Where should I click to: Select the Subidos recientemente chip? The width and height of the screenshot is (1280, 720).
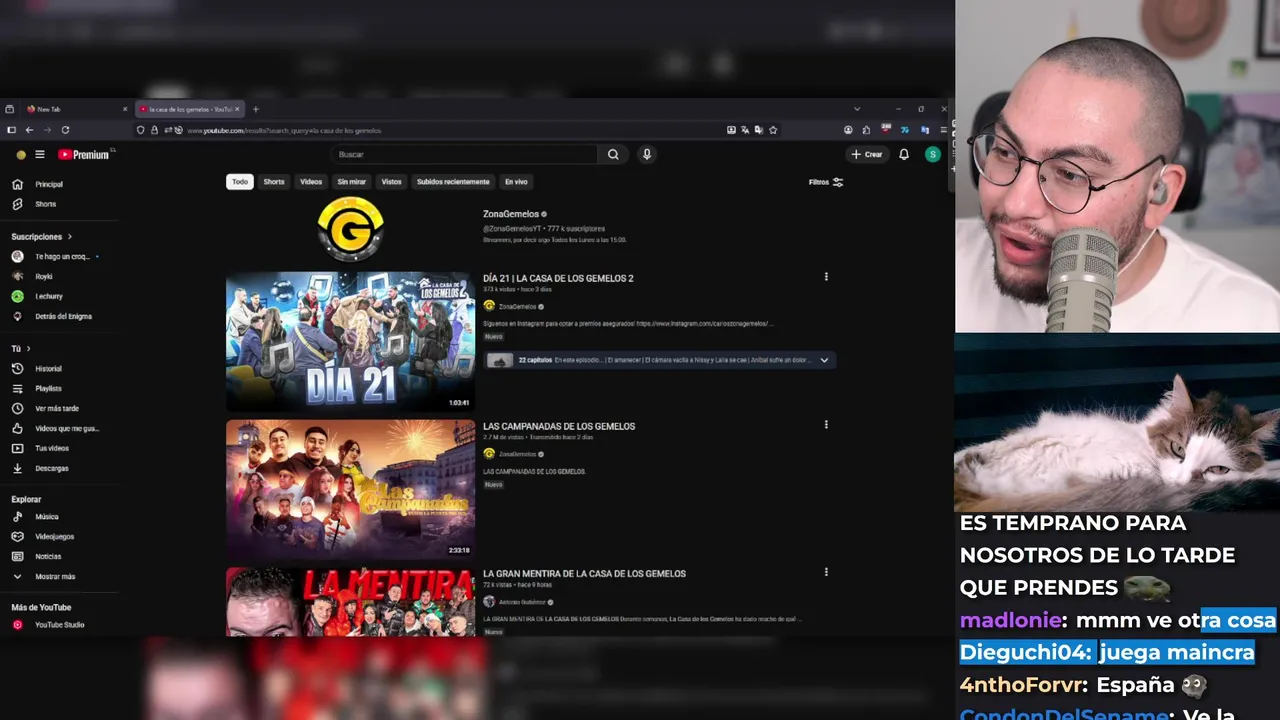(x=453, y=182)
